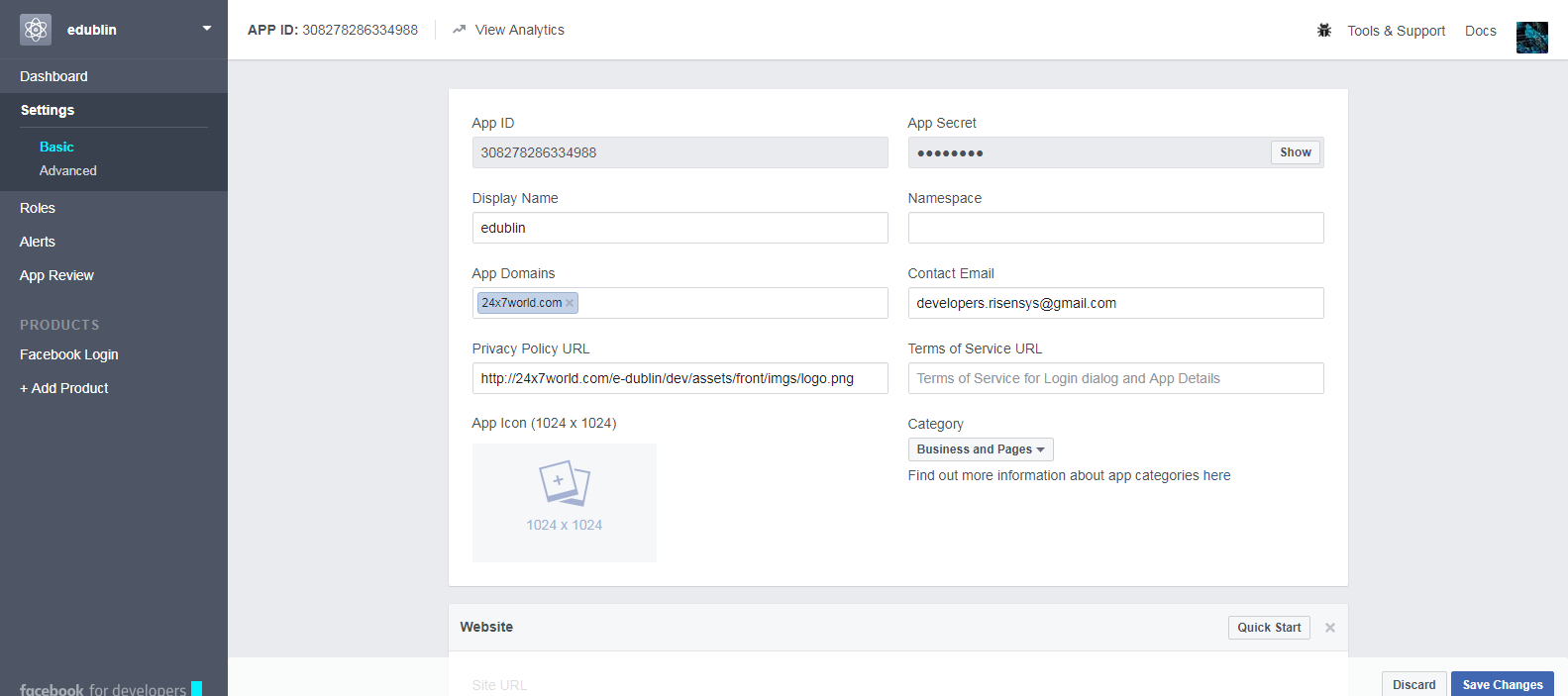Open the user profile avatar

coord(1531,38)
